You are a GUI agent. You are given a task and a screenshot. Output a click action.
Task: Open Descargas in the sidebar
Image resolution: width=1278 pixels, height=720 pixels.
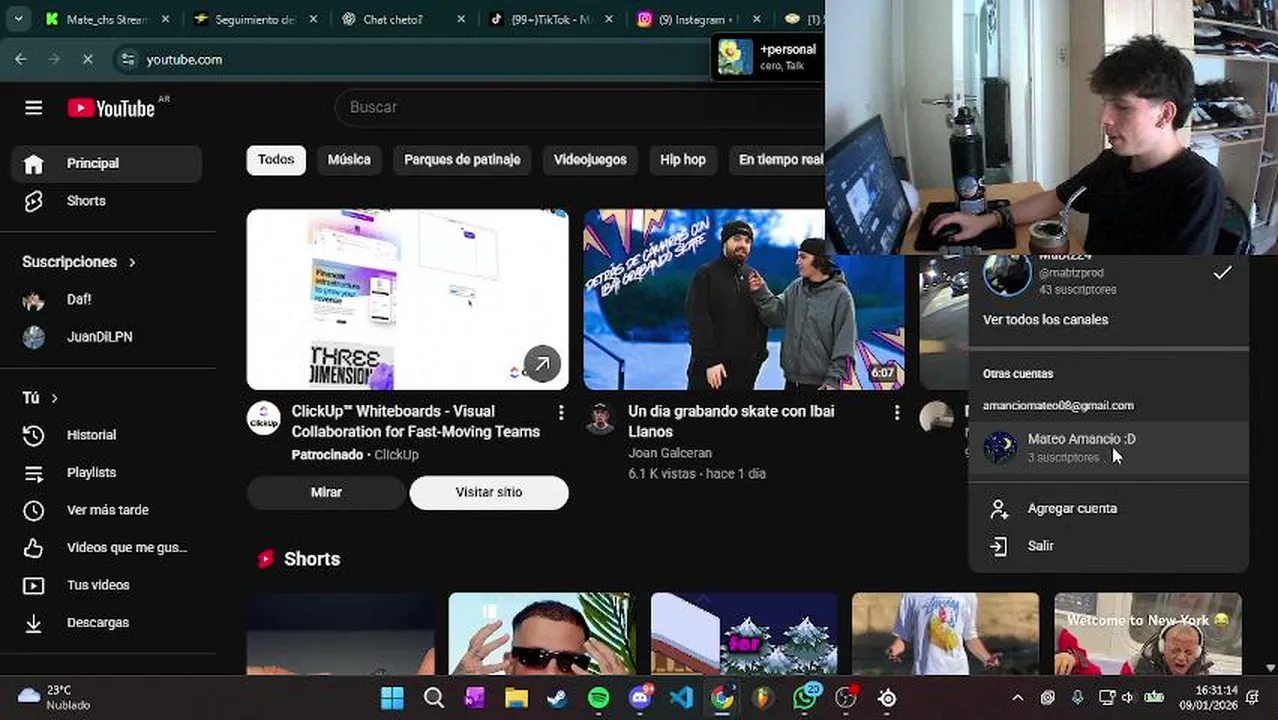107,622
